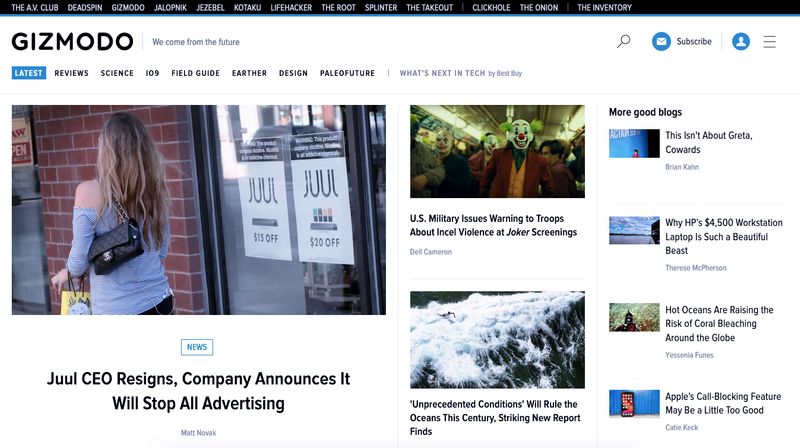The image size is (800, 448).
Task: Click the blue envelope Subscribe icon
Action: [x=661, y=41]
